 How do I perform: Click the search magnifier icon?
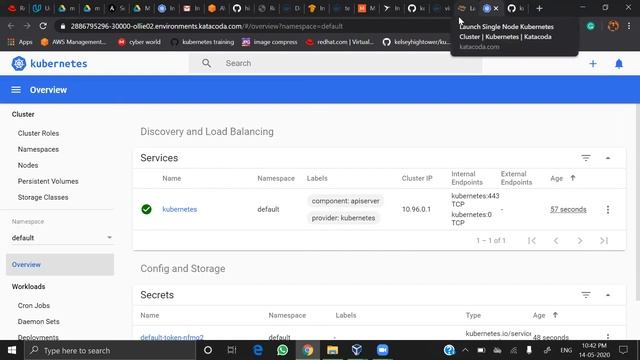pyautogui.click(x=207, y=63)
